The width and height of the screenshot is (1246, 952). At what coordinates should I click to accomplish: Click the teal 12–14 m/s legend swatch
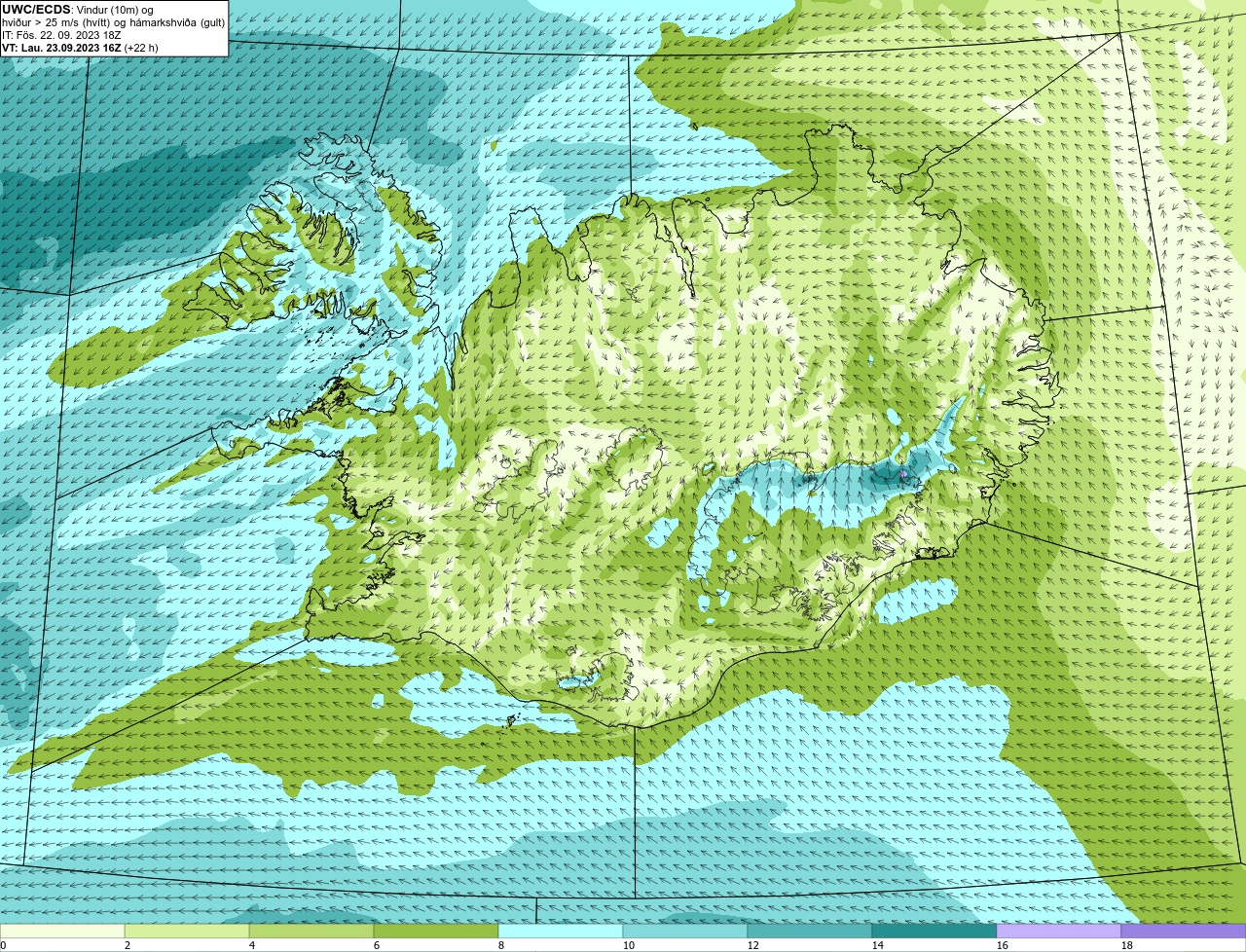click(810, 931)
